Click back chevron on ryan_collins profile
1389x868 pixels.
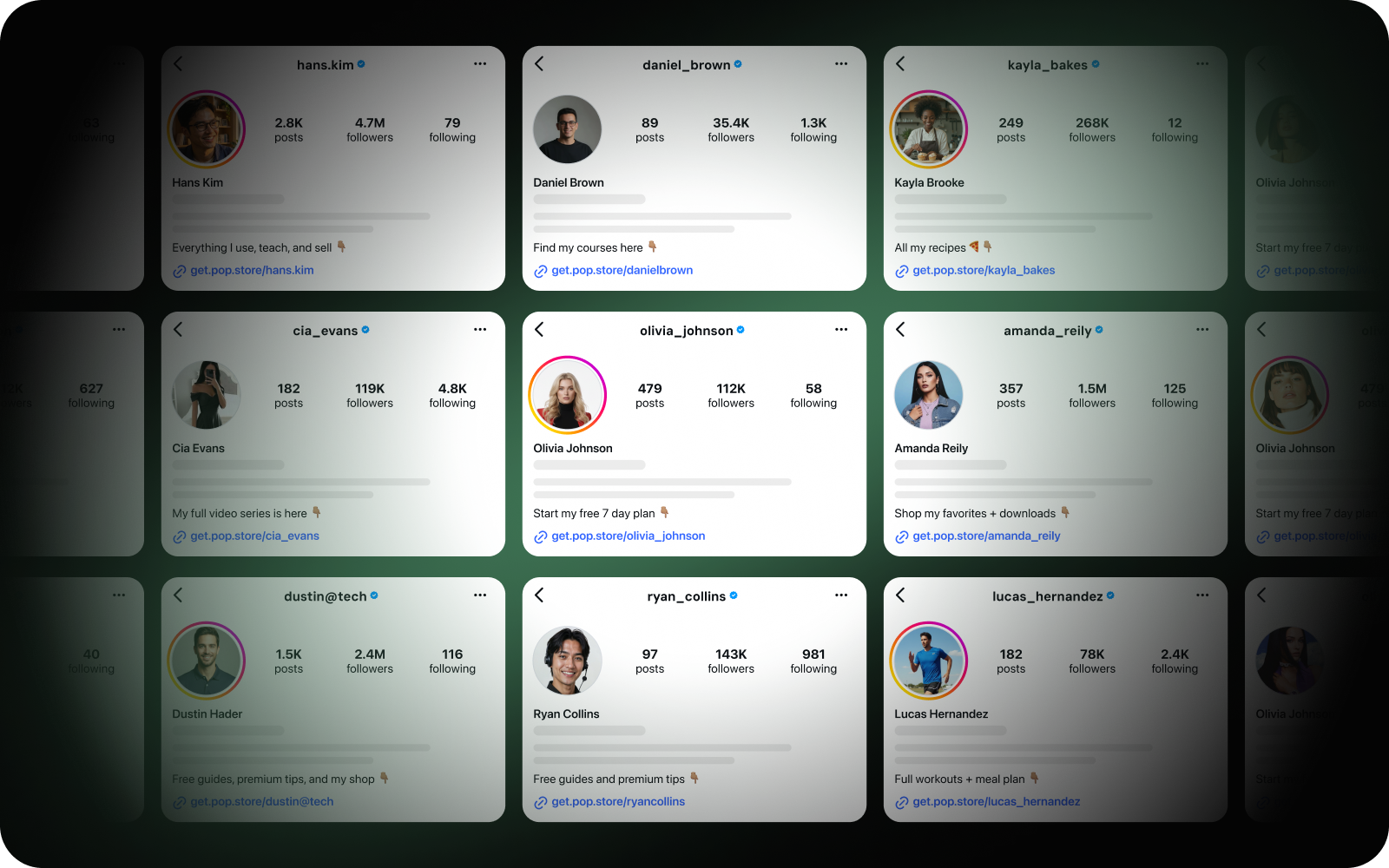click(539, 595)
